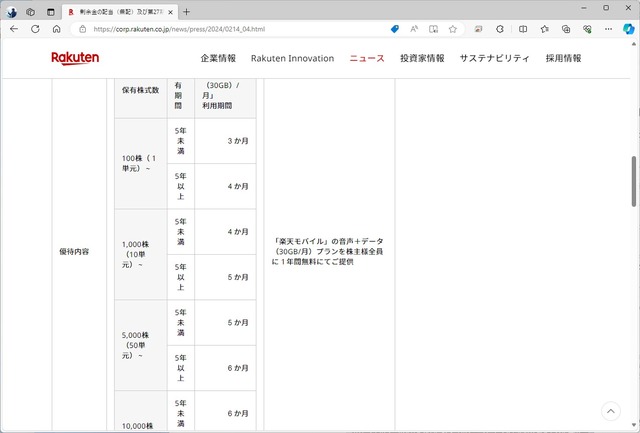Go to the browser home page
640x433 pixels.
click(x=57, y=29)
